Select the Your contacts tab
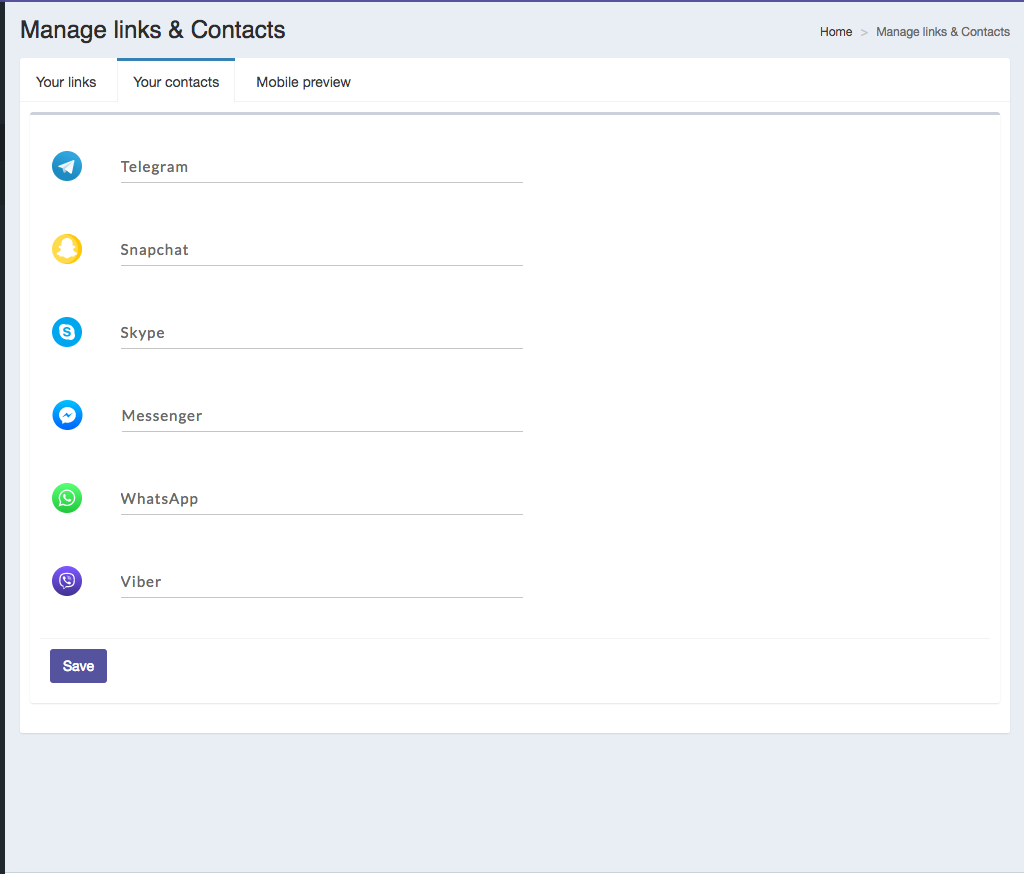The height and width of the screenshot is (874, 1024). click(x=176, y=82)
